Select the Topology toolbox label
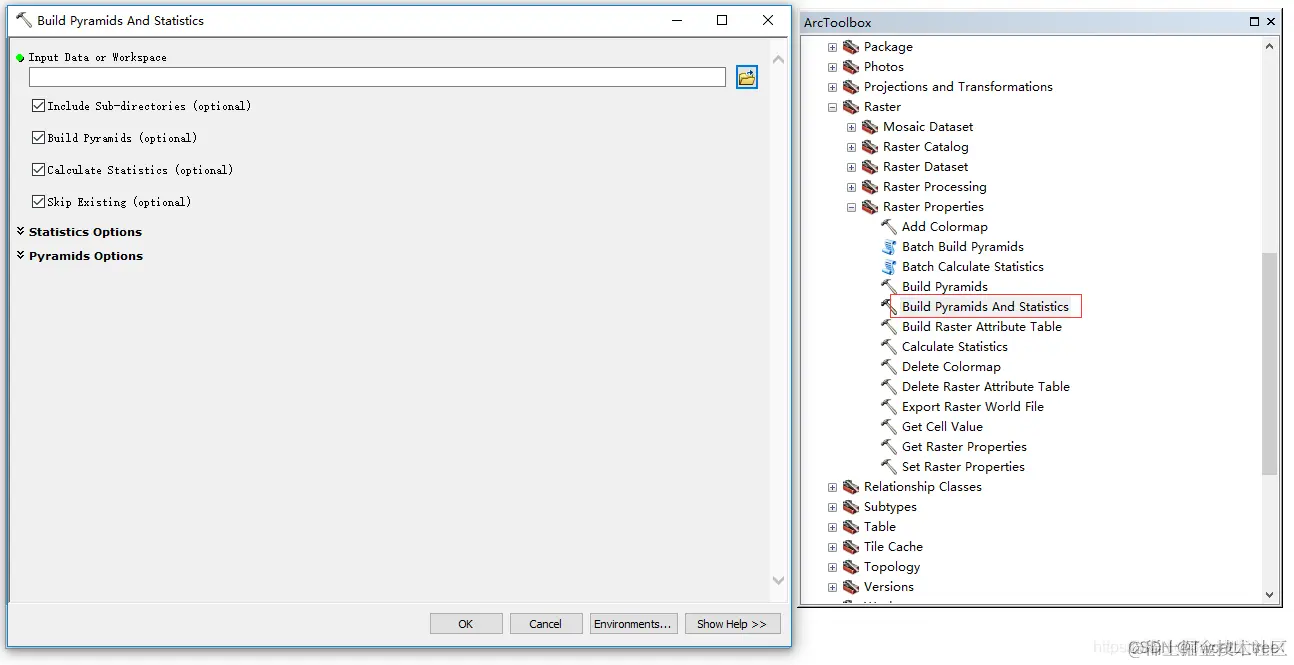This screenshot has width=1294, height=665. (892, 567)
